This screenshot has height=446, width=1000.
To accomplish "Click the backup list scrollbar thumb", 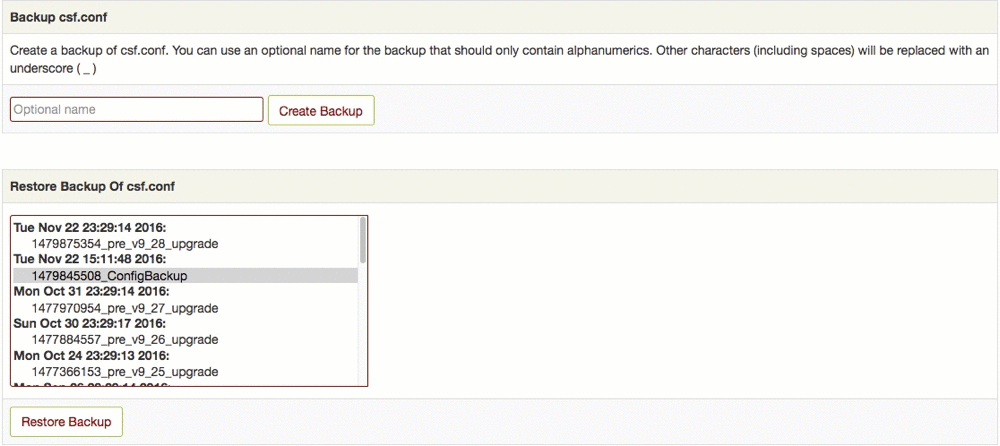I will [363, 241].
